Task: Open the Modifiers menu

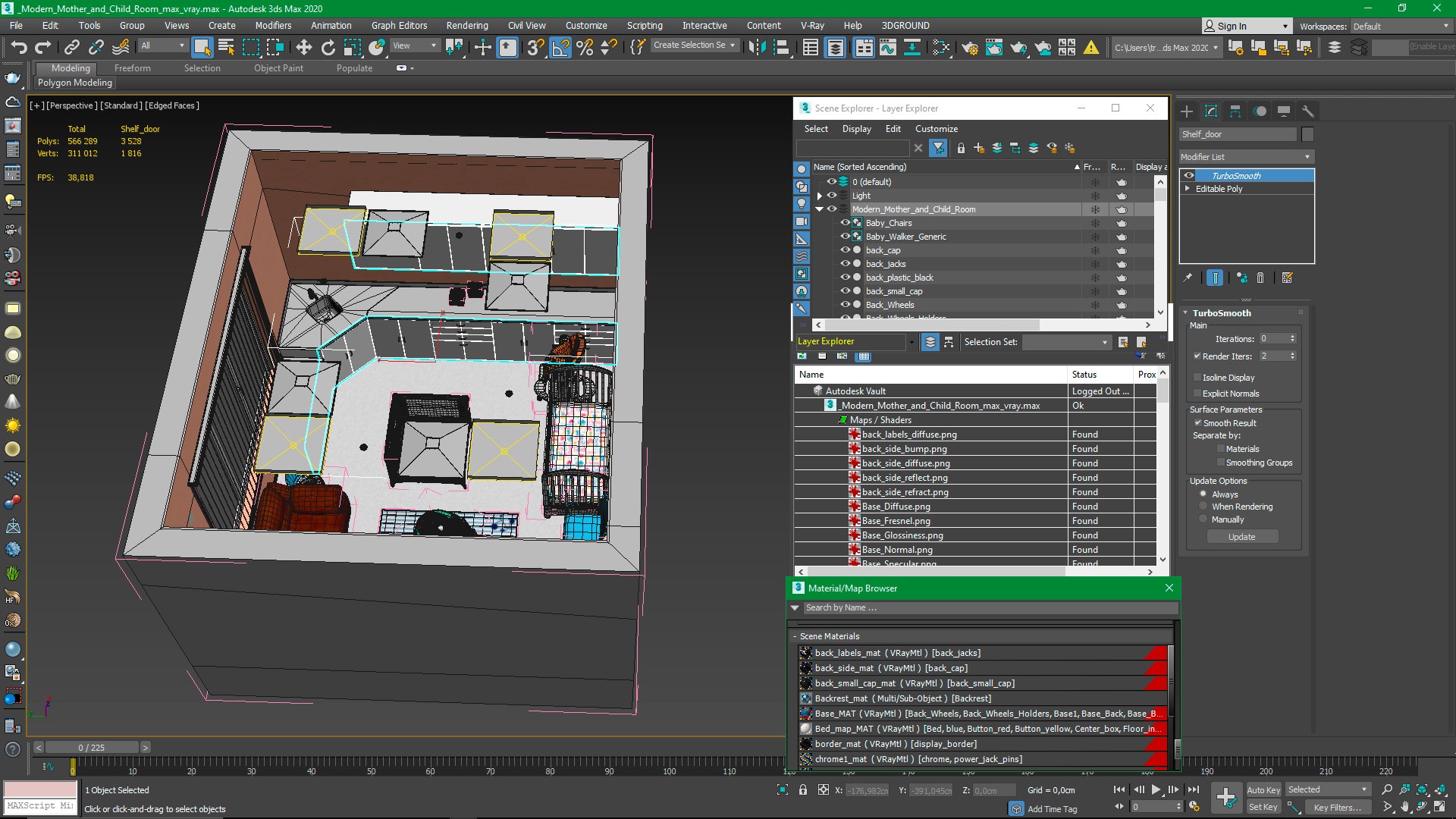Action: click(x=273, y=26)
